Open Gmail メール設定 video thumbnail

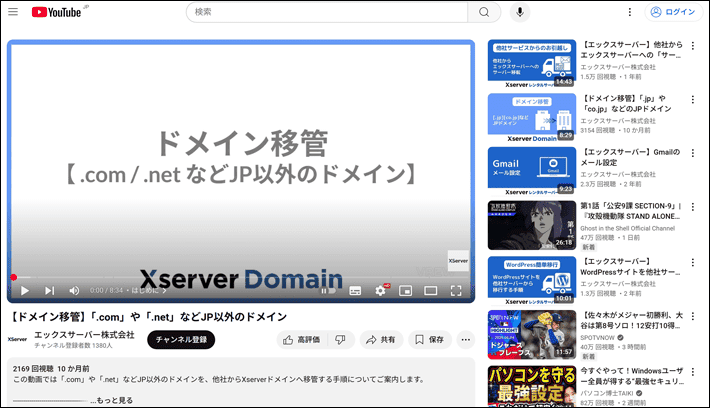pos(532,171)
